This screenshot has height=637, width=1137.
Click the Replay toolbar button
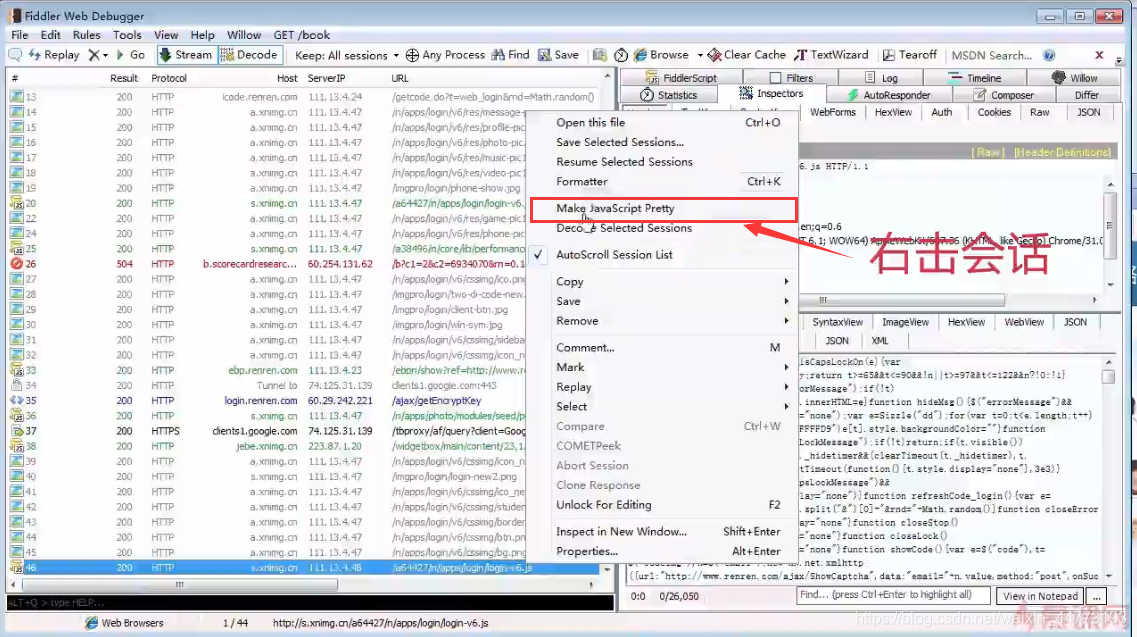point(54,55)
